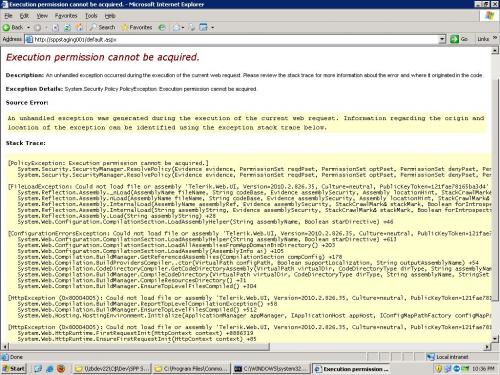The height and width of the screenshot is (375, 500).
Task: Click the Go button next to the address bar
Action: (x=459, y=39)
